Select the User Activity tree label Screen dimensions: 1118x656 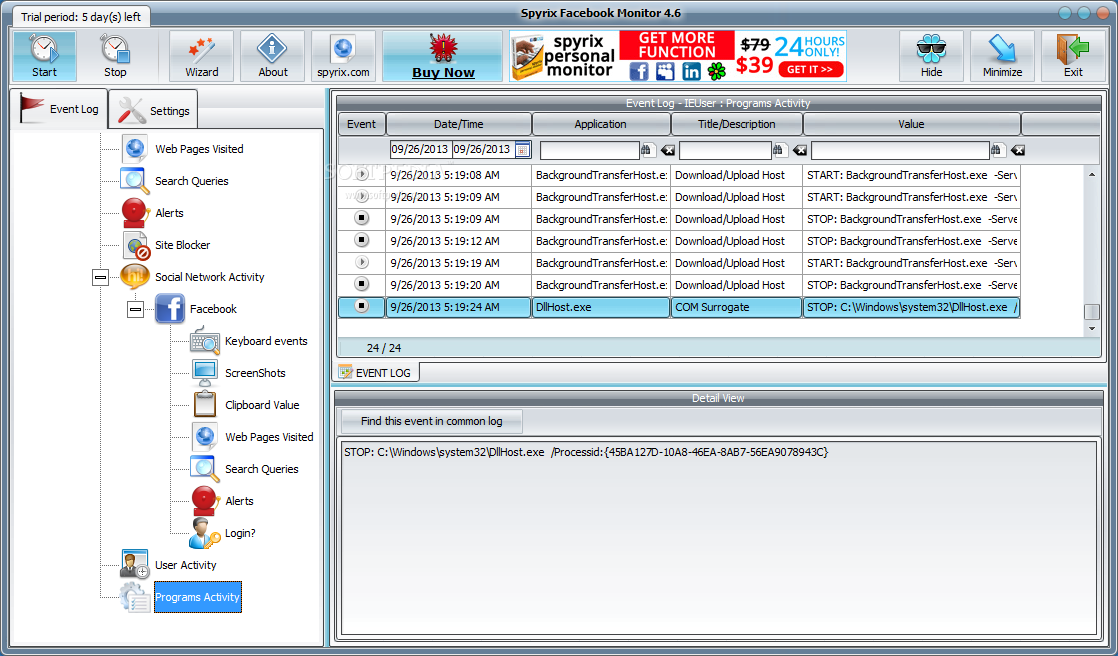[x=185, y=565]
